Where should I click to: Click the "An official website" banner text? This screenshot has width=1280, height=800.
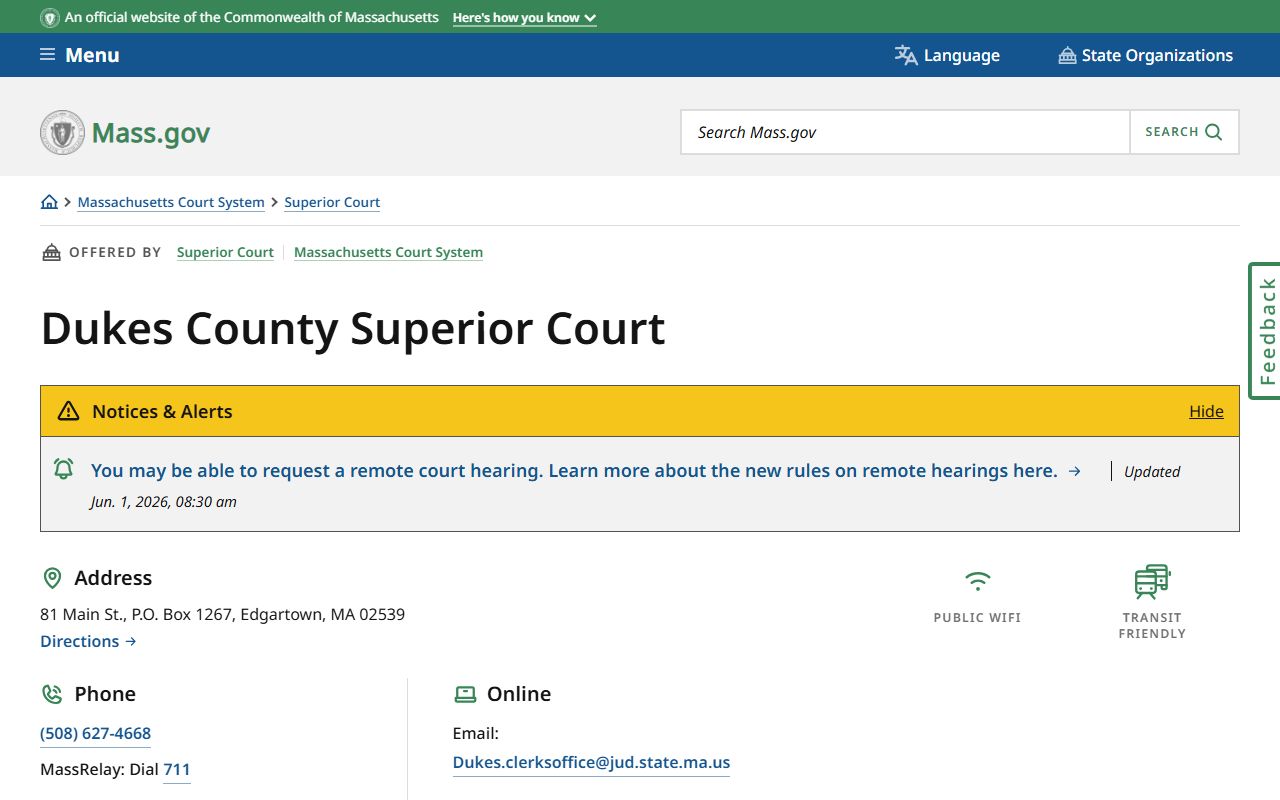point(251,18)
